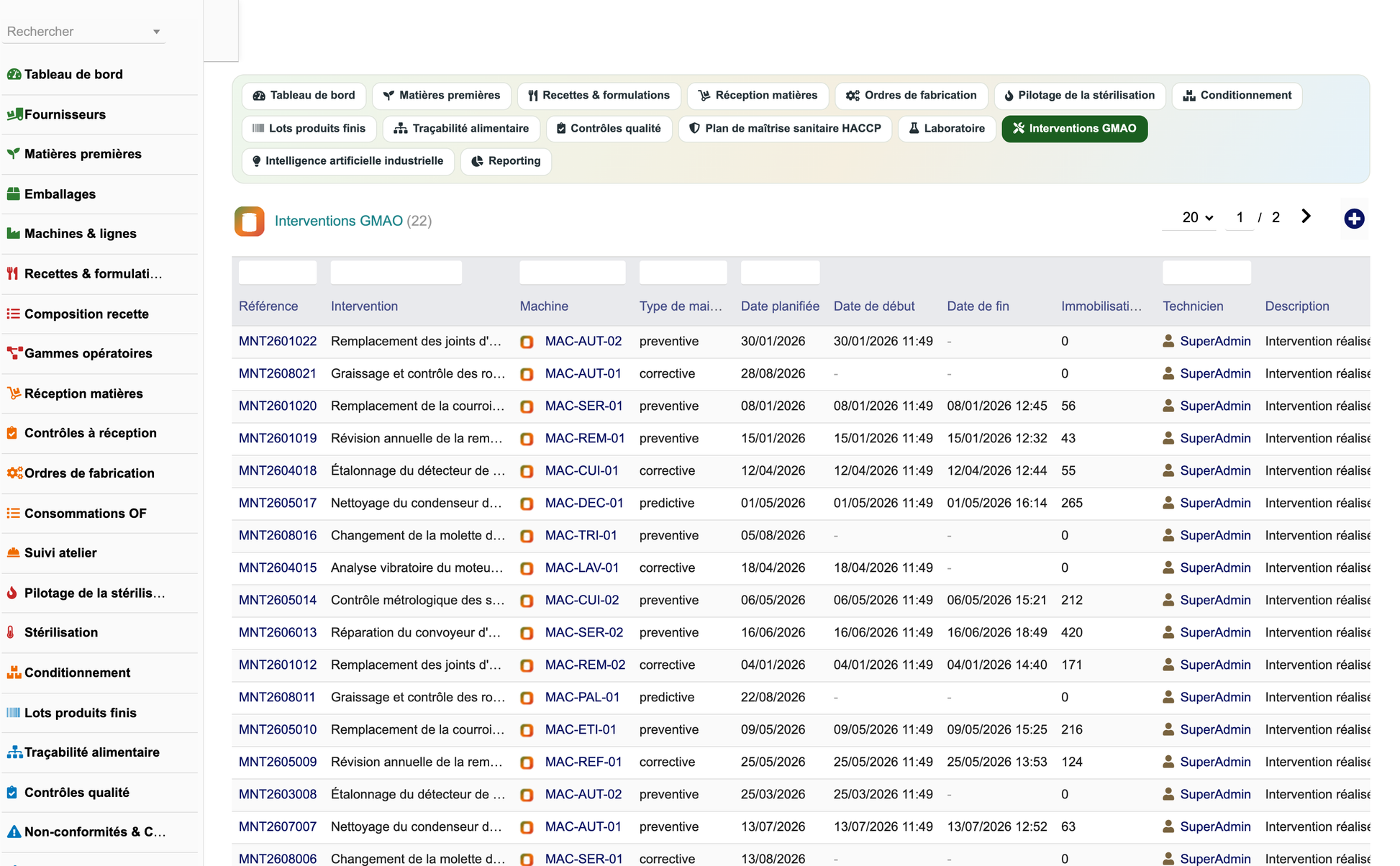1400x866 pixels.
Task: Open the Pilotage de la stérilisation tab
Action: coord(1079,96)
